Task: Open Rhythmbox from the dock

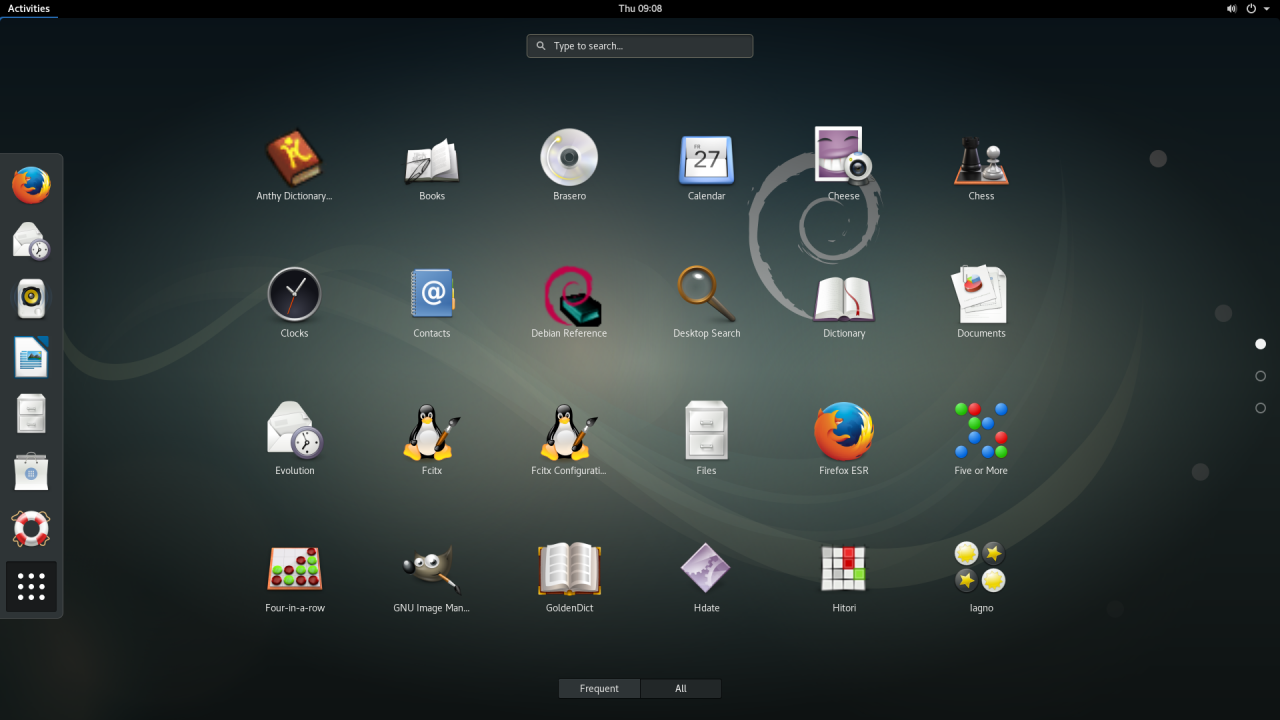Action: coord(31,298)
